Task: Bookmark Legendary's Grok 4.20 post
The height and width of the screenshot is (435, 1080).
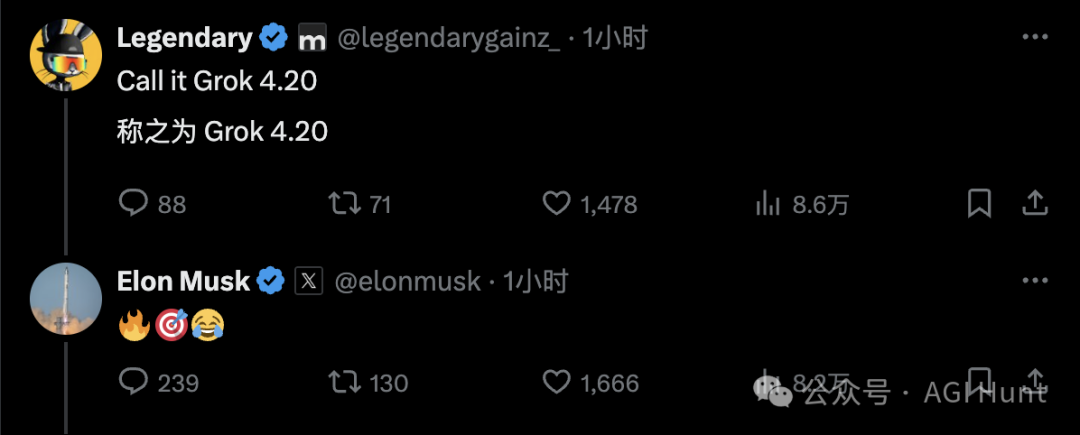Action: coord(979,204)
